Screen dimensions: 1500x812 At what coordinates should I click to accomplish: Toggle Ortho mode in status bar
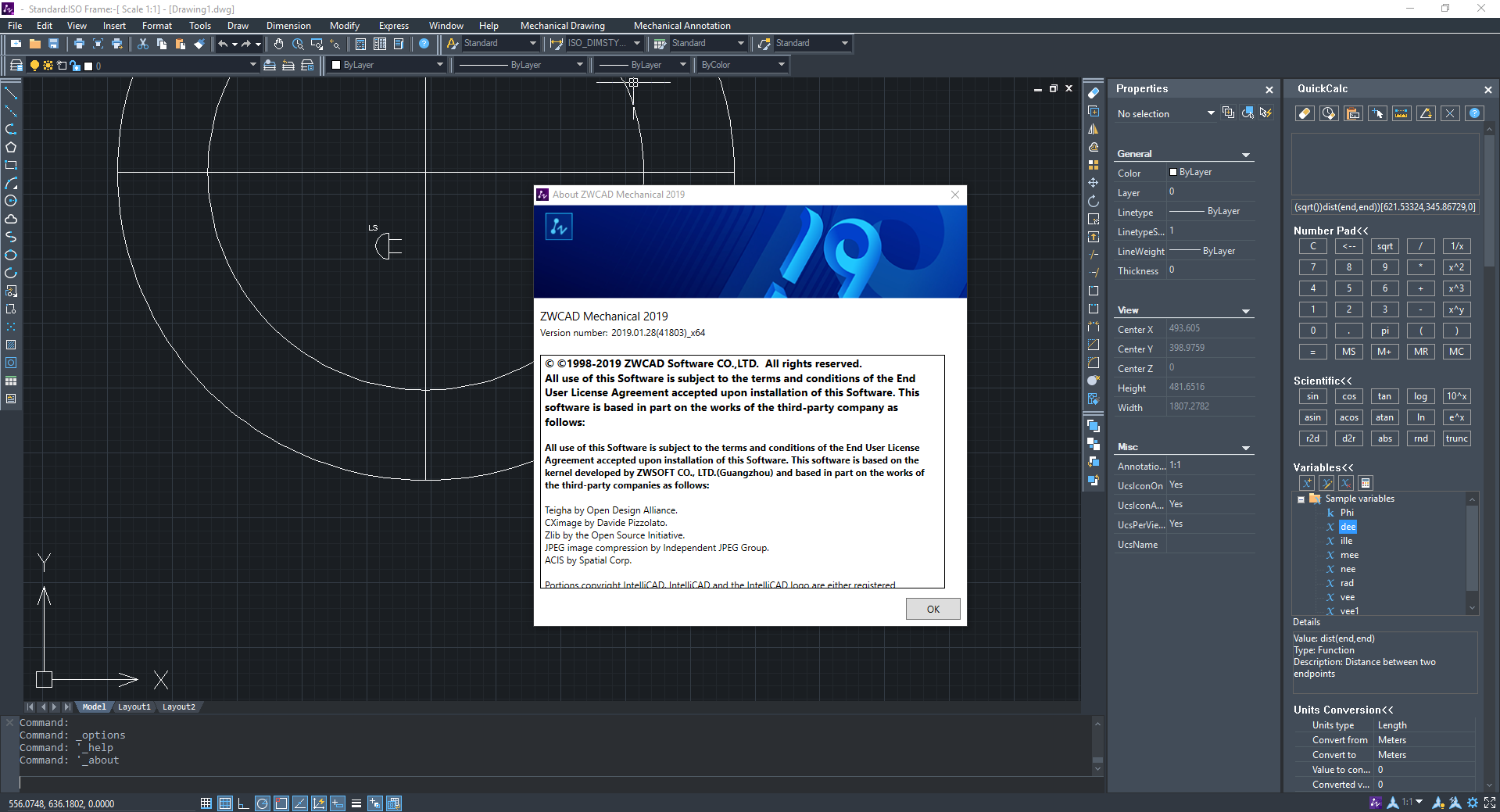tap(244, 803)
